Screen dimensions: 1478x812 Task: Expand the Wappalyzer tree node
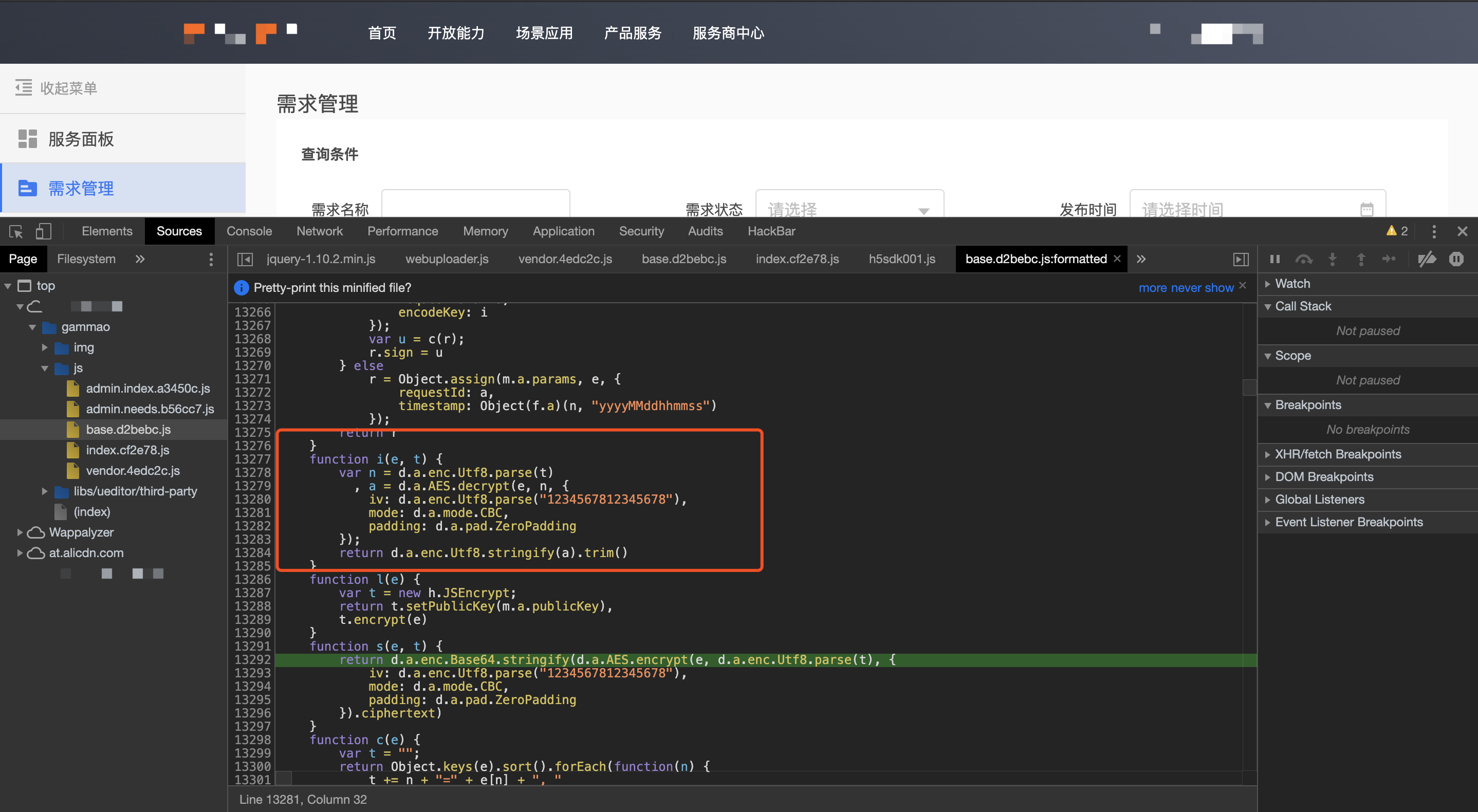point(20,532)
